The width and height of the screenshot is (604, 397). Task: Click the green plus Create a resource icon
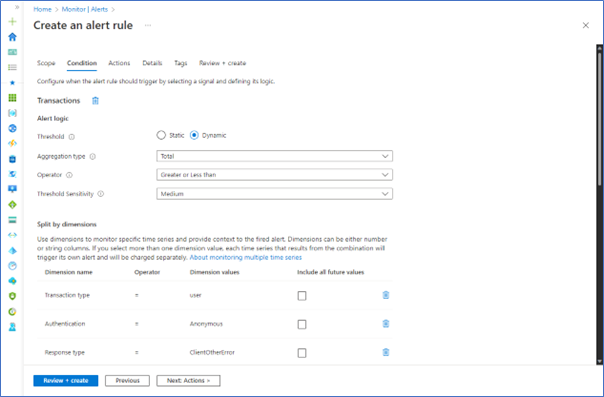(x=12, y=22)
